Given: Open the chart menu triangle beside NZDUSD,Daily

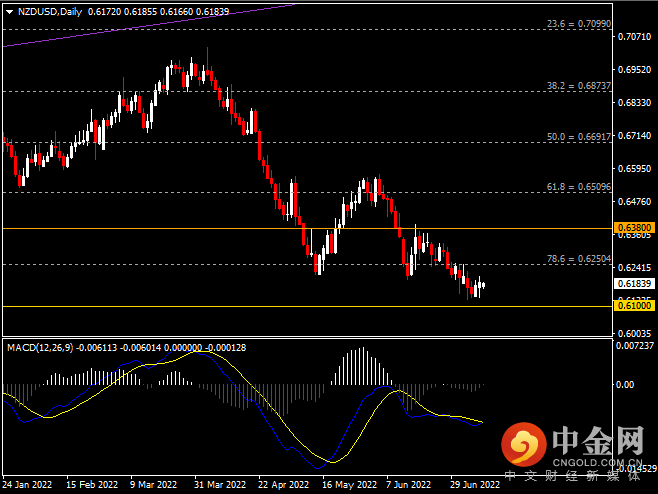Looking at the screenshot, I should pos(9,12).
